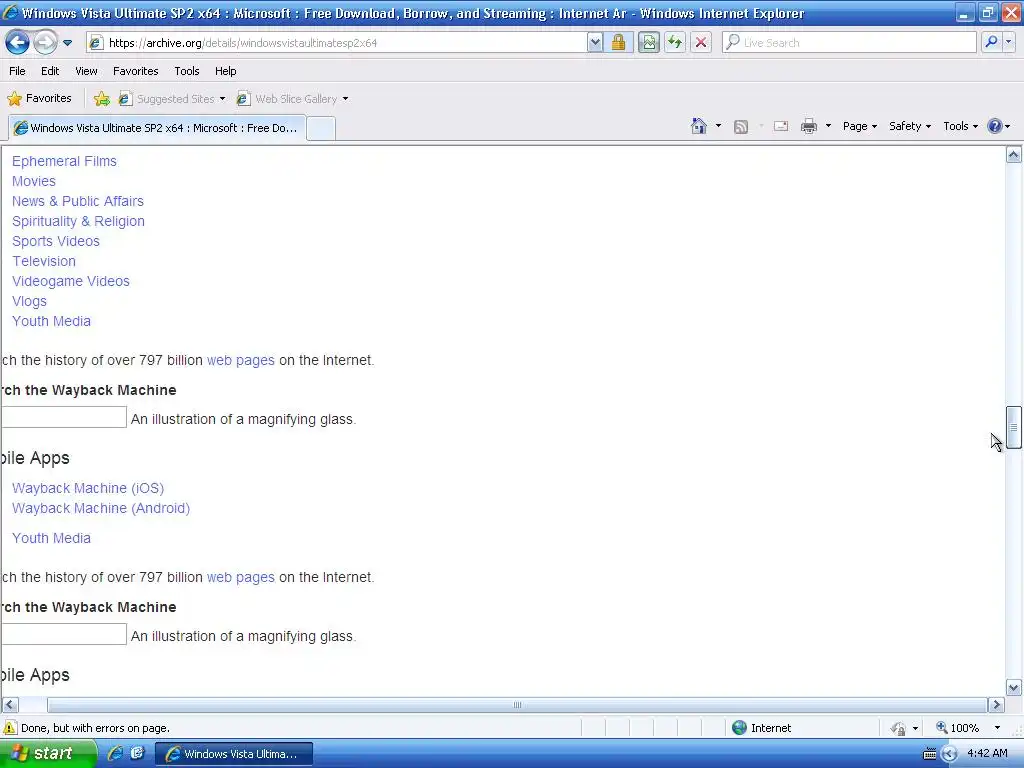Expand zoom level dropdown arrow
This screenshot has height=768, width=1024.
click(x=997, y=728)
